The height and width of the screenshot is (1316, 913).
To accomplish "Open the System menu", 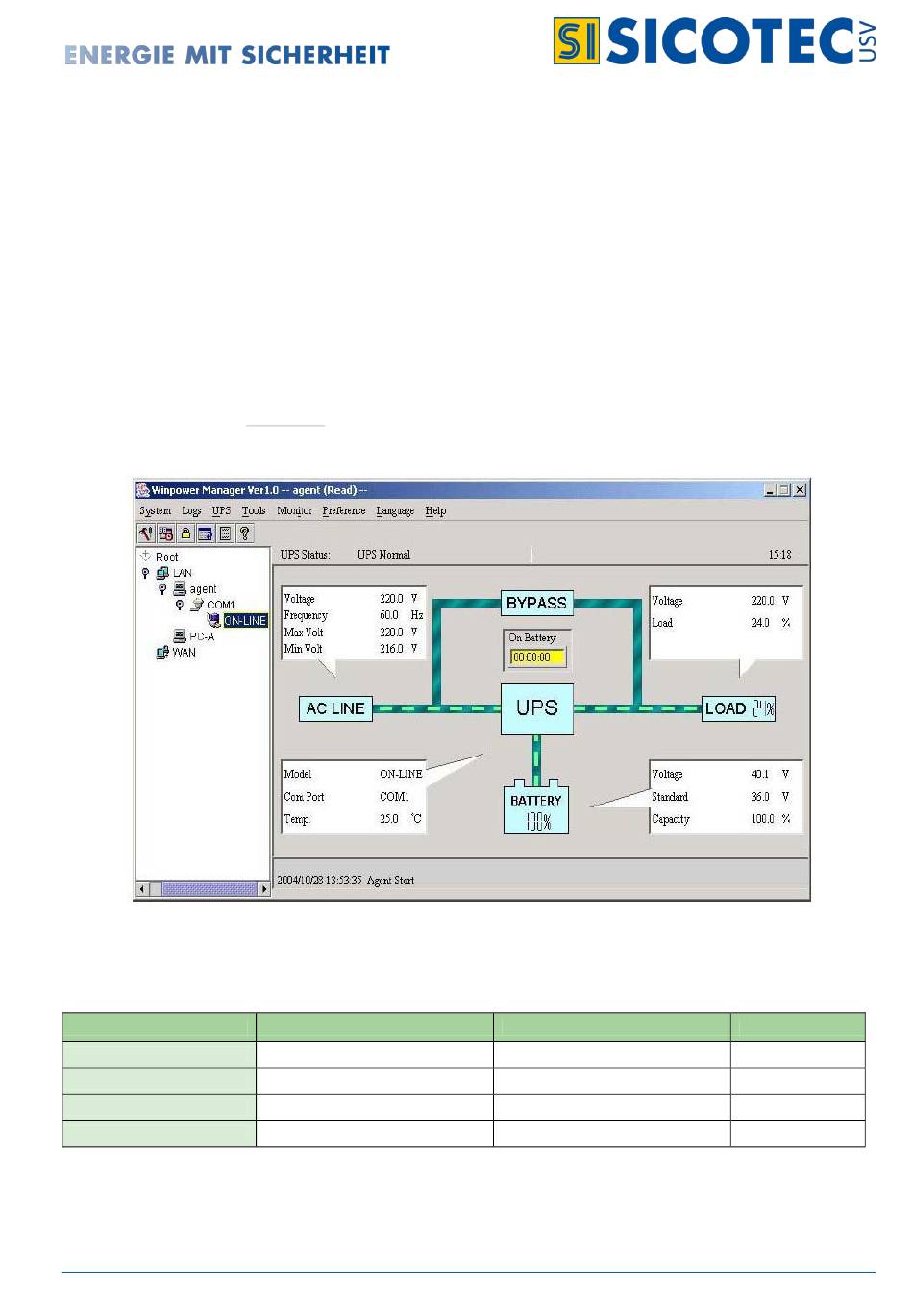I will coord(155,511).
